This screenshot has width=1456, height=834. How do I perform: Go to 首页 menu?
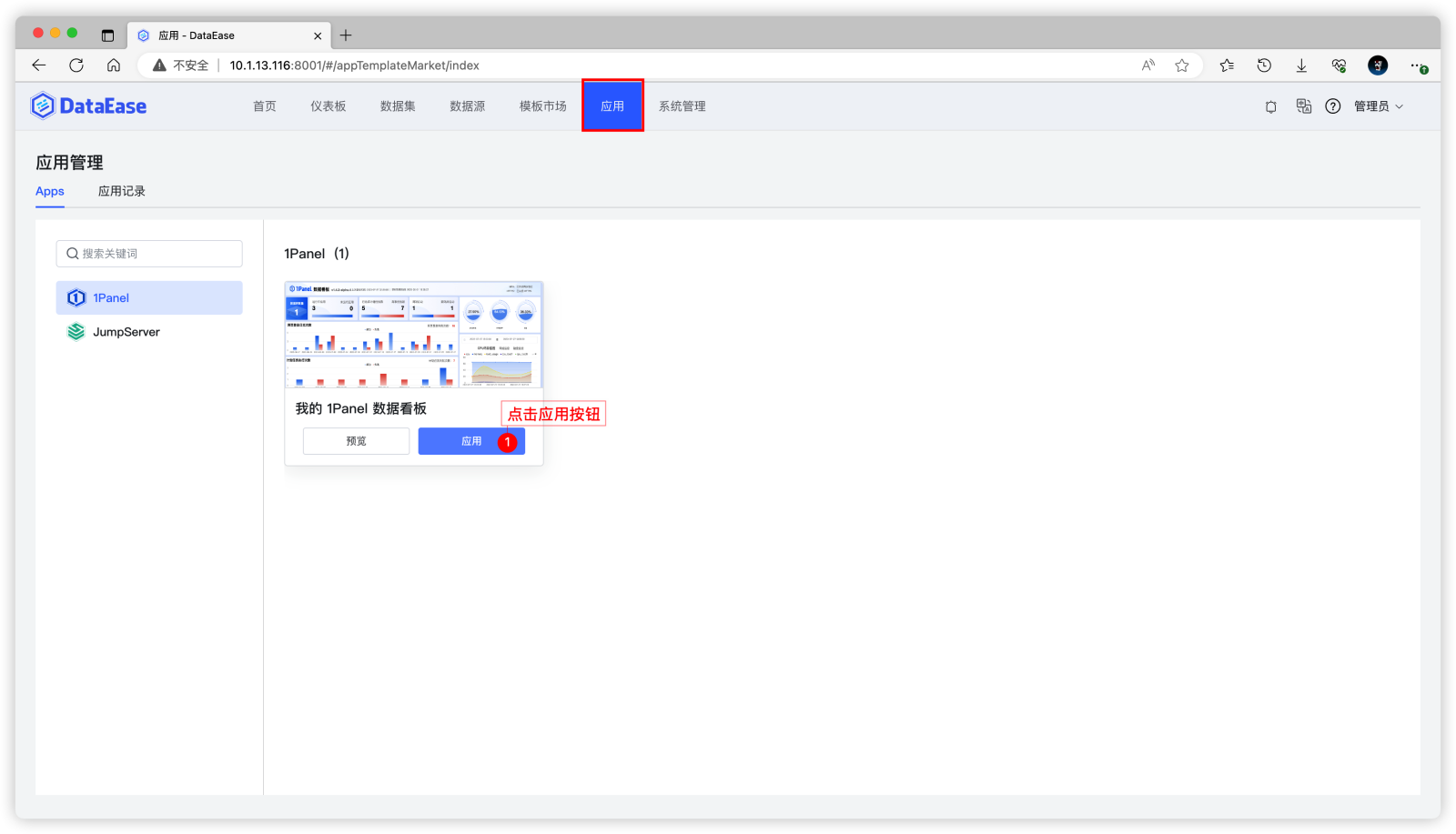(x=265, y=106)
